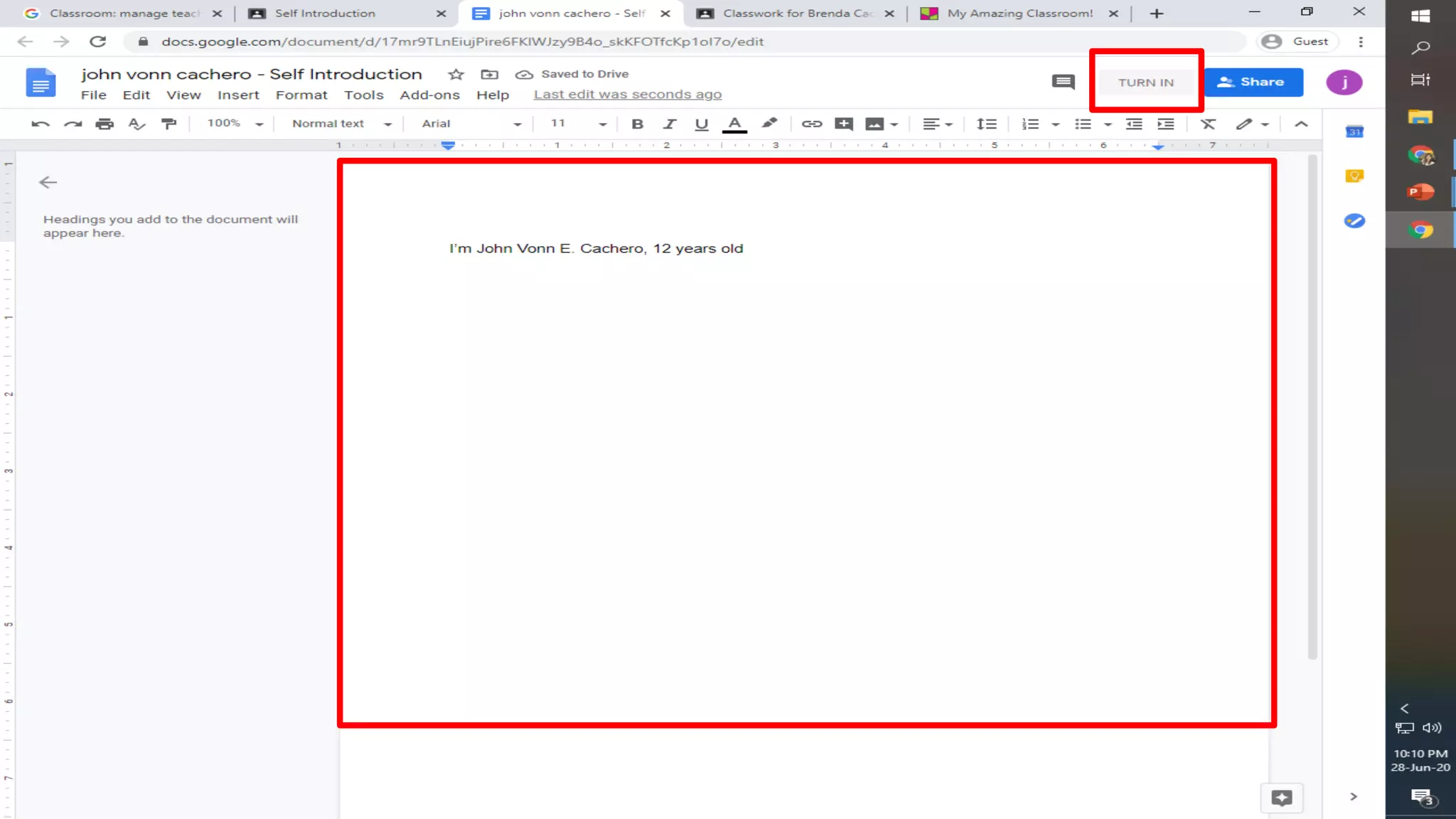Click the document title field
This screenshot has height=819, width=1456.
[251, 74]
